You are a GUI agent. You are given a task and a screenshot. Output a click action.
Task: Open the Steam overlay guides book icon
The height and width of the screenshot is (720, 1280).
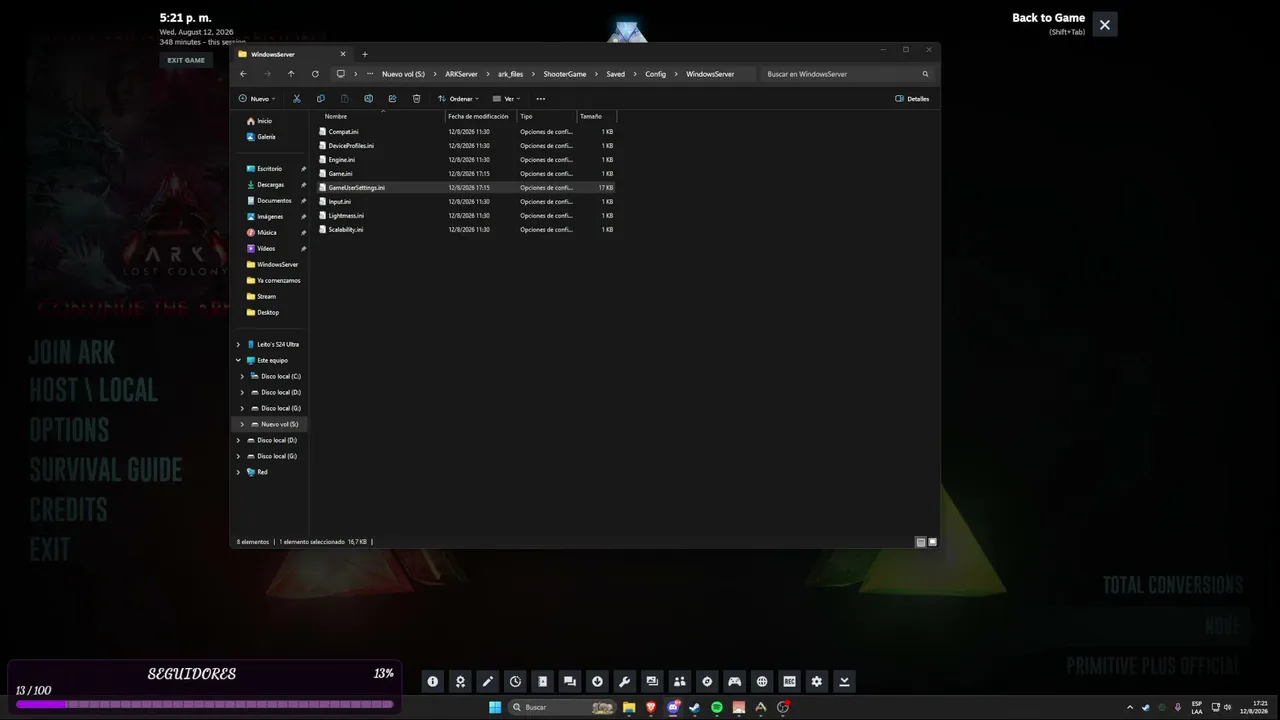[x=542, y=682]
